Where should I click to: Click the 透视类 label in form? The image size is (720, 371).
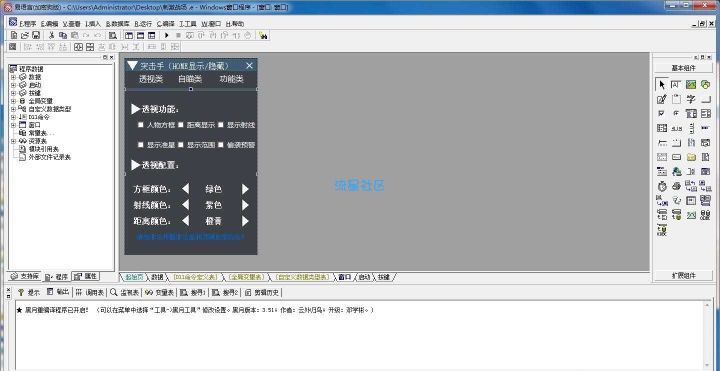coord(151,79)
